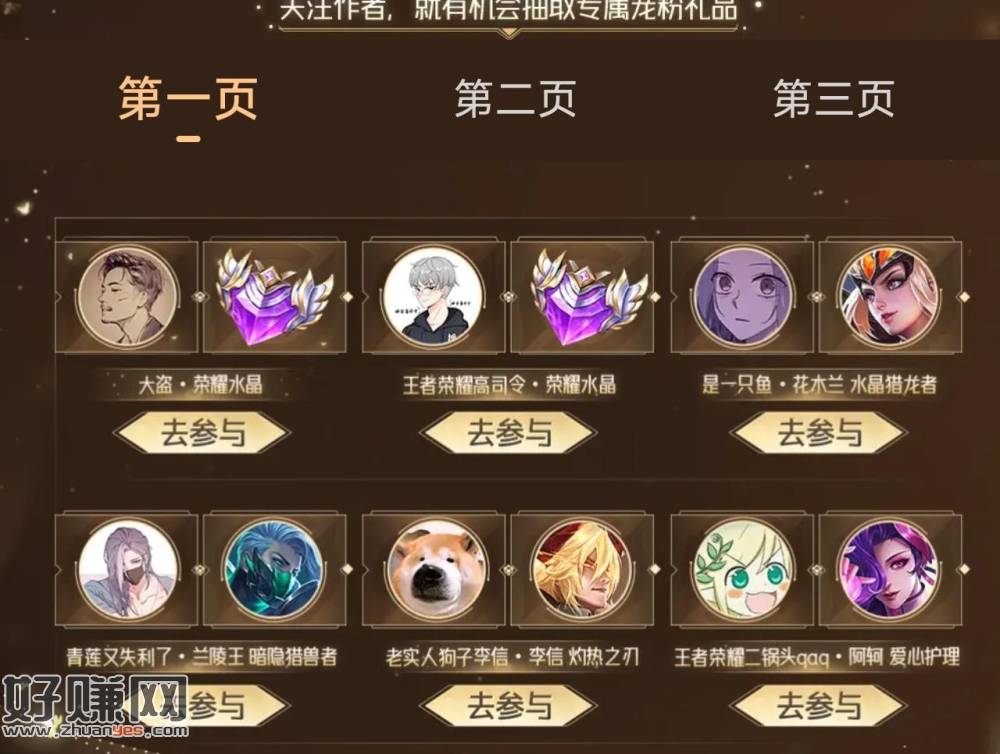Open the 第二页 tab
Image resolution: width=1000 pixels, height=754 pixels.
(515, 99)
